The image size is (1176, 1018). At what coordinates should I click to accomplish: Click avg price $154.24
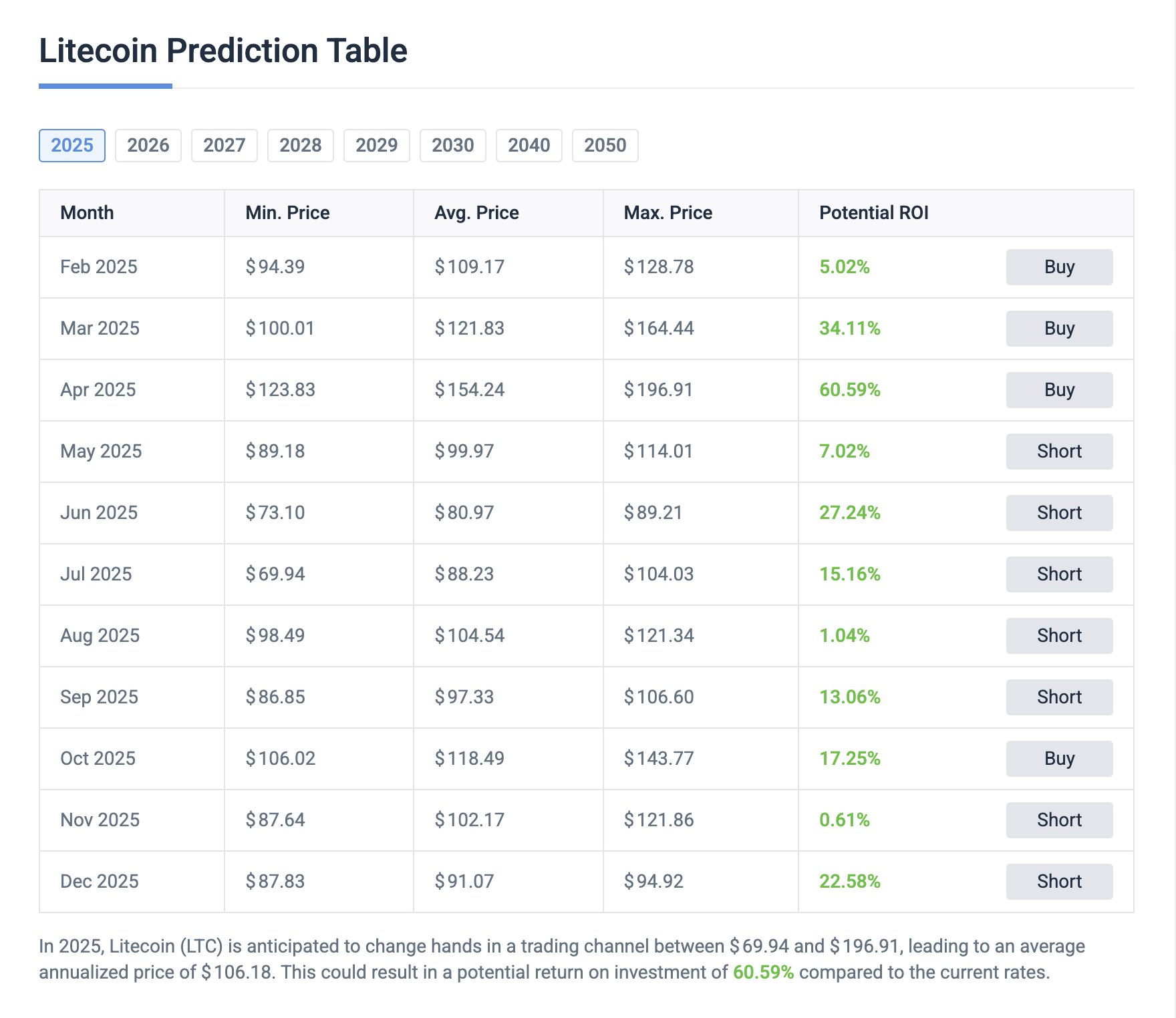click(x=470, y=390)
